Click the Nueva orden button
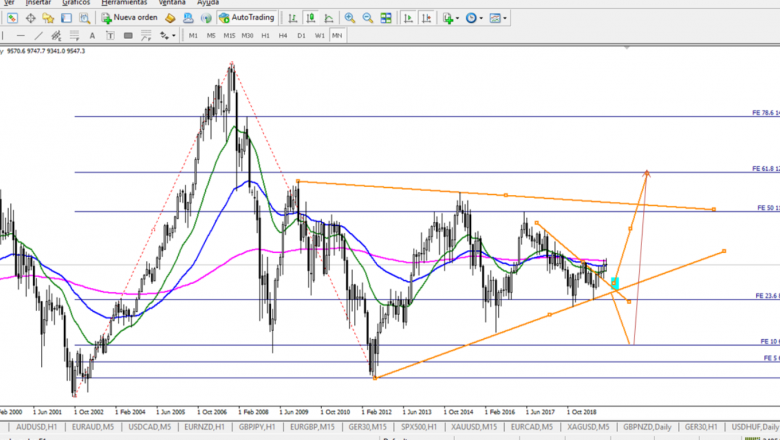Viewport: 780px width, 440px height. pos(129,18)
